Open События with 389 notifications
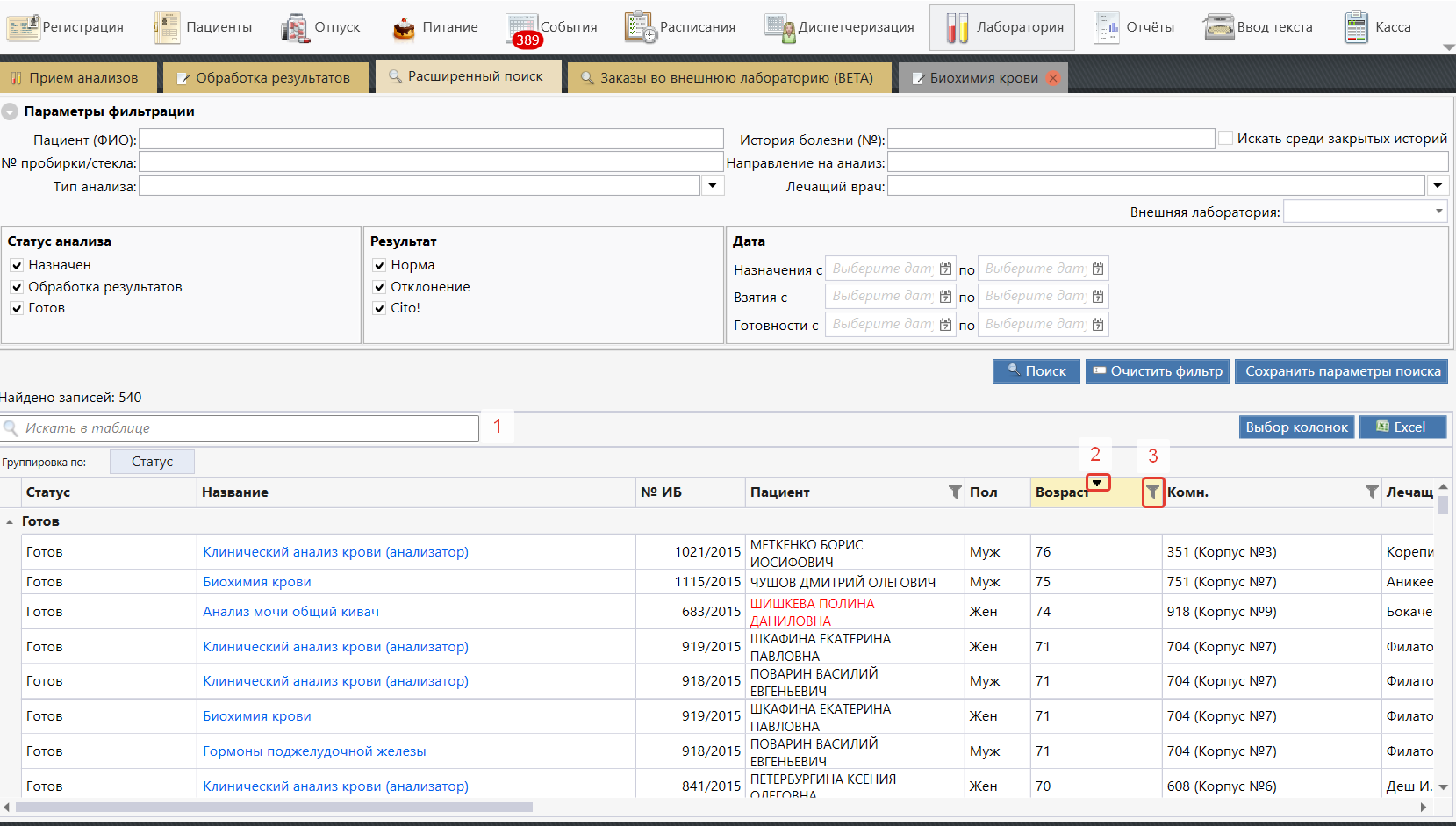This screenshot has height=826, width=1456. point(523,28)
